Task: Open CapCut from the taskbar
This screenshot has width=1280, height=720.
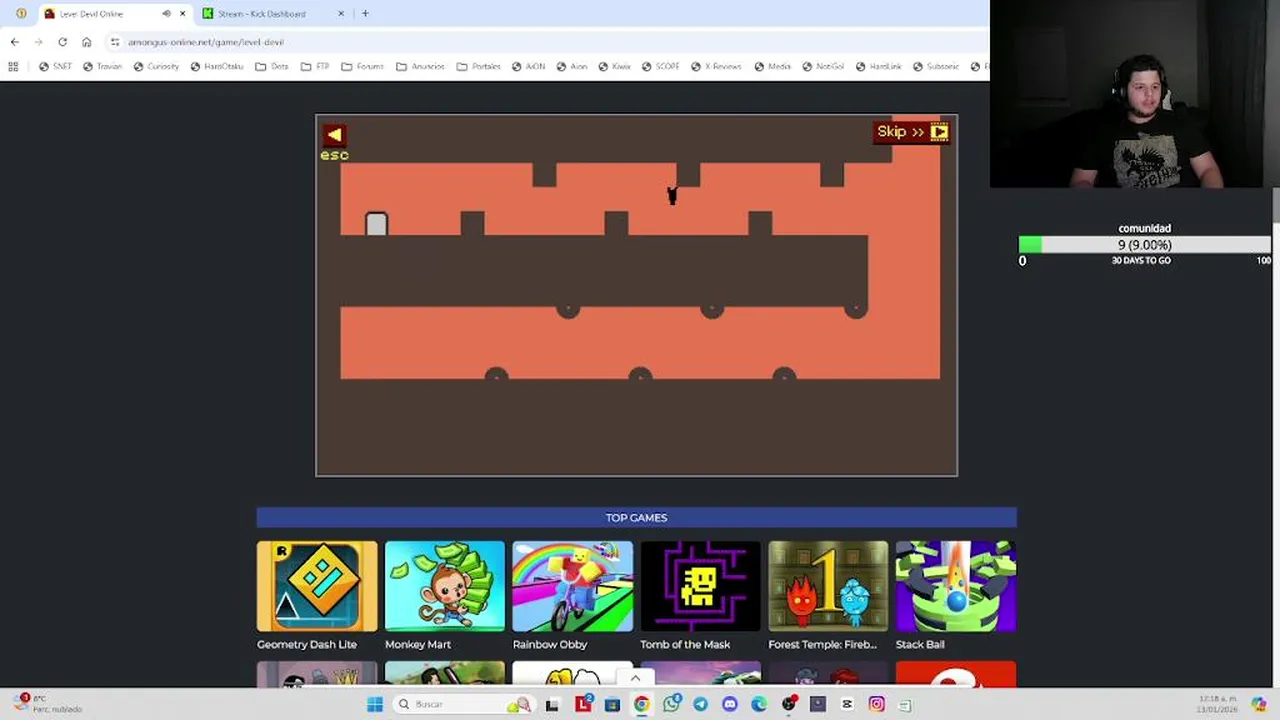Action: (847, 704)
